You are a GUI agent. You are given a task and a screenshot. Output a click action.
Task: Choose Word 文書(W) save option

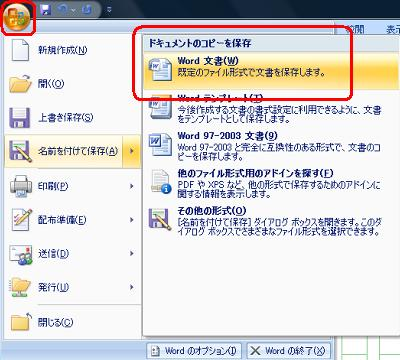point(272,71)
